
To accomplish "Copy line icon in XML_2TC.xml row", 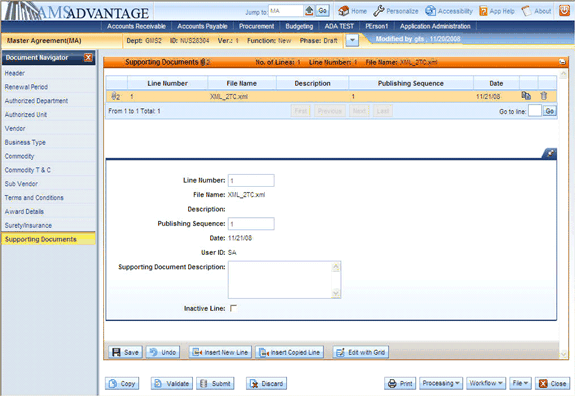I will pyautogui.click(x=526, y=96).
